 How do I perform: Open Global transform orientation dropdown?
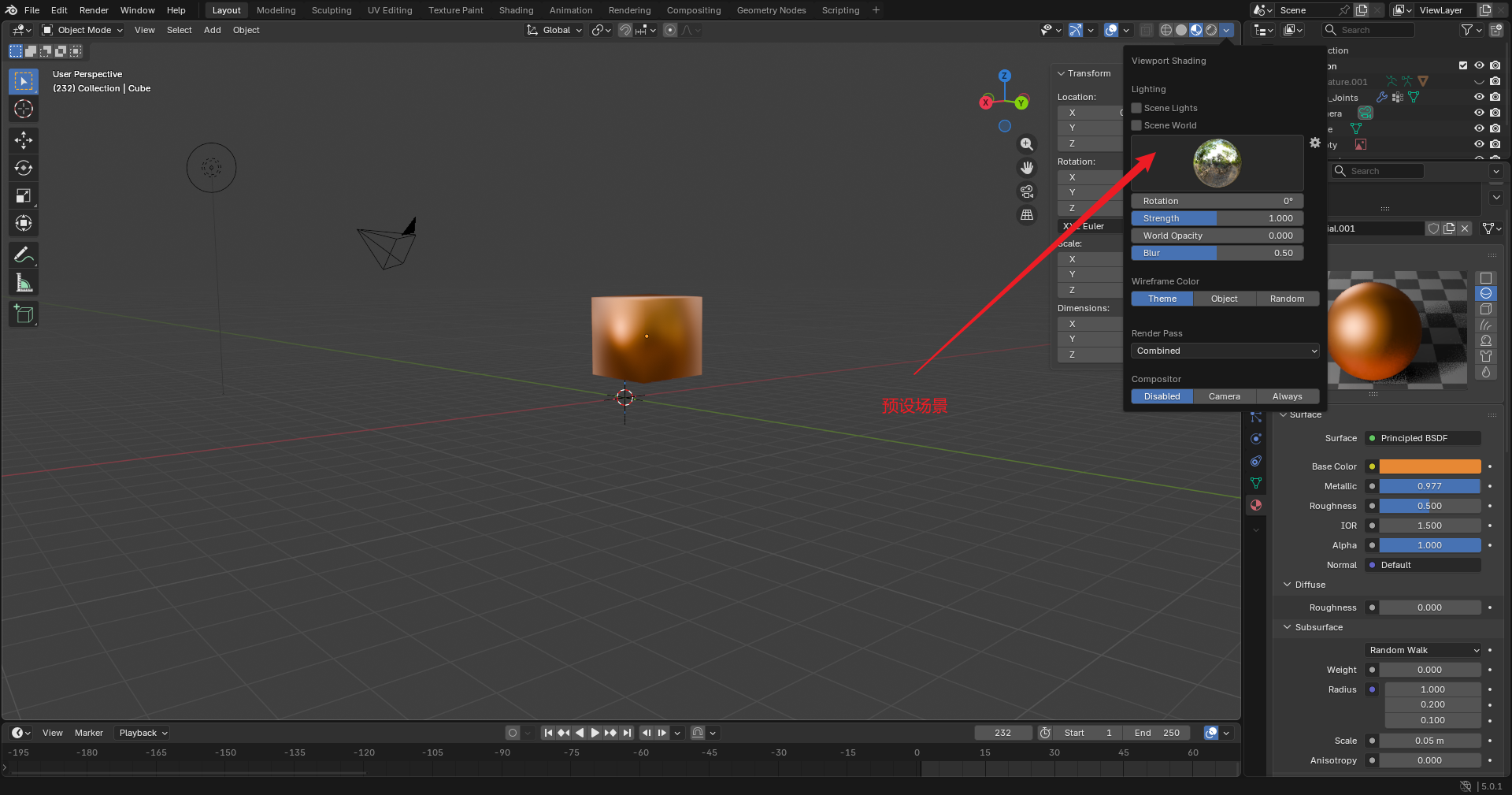tap(554, 30)
